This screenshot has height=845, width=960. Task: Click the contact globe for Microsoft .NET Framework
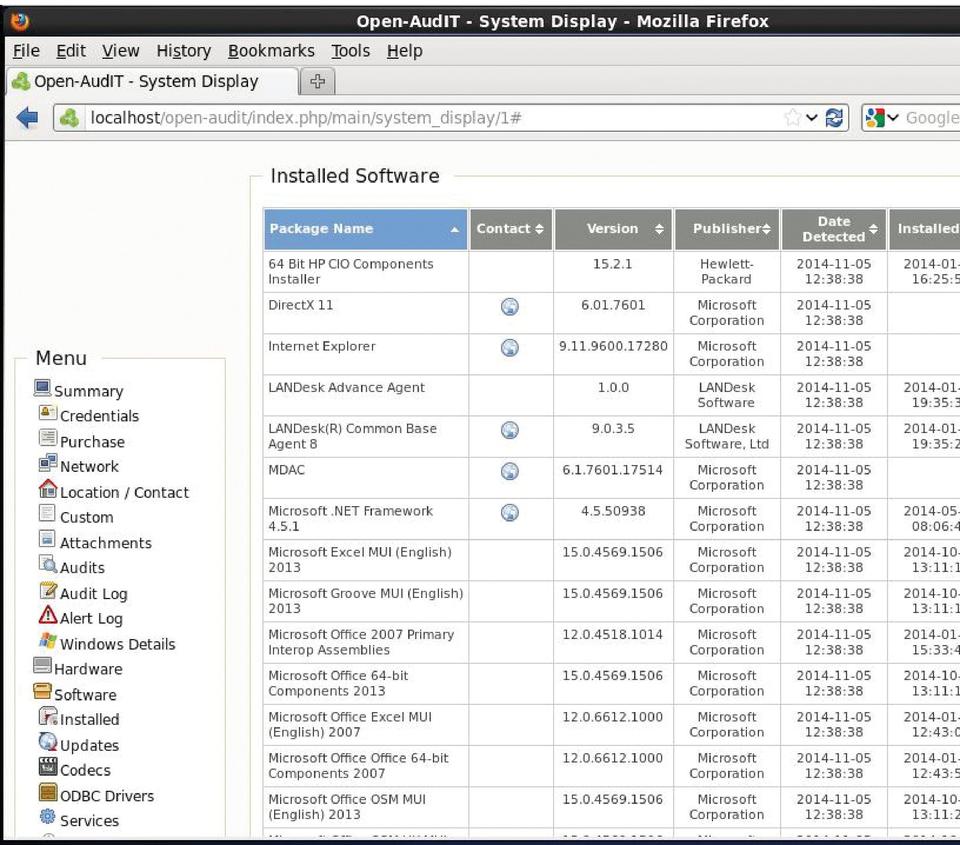pos(509,512)
